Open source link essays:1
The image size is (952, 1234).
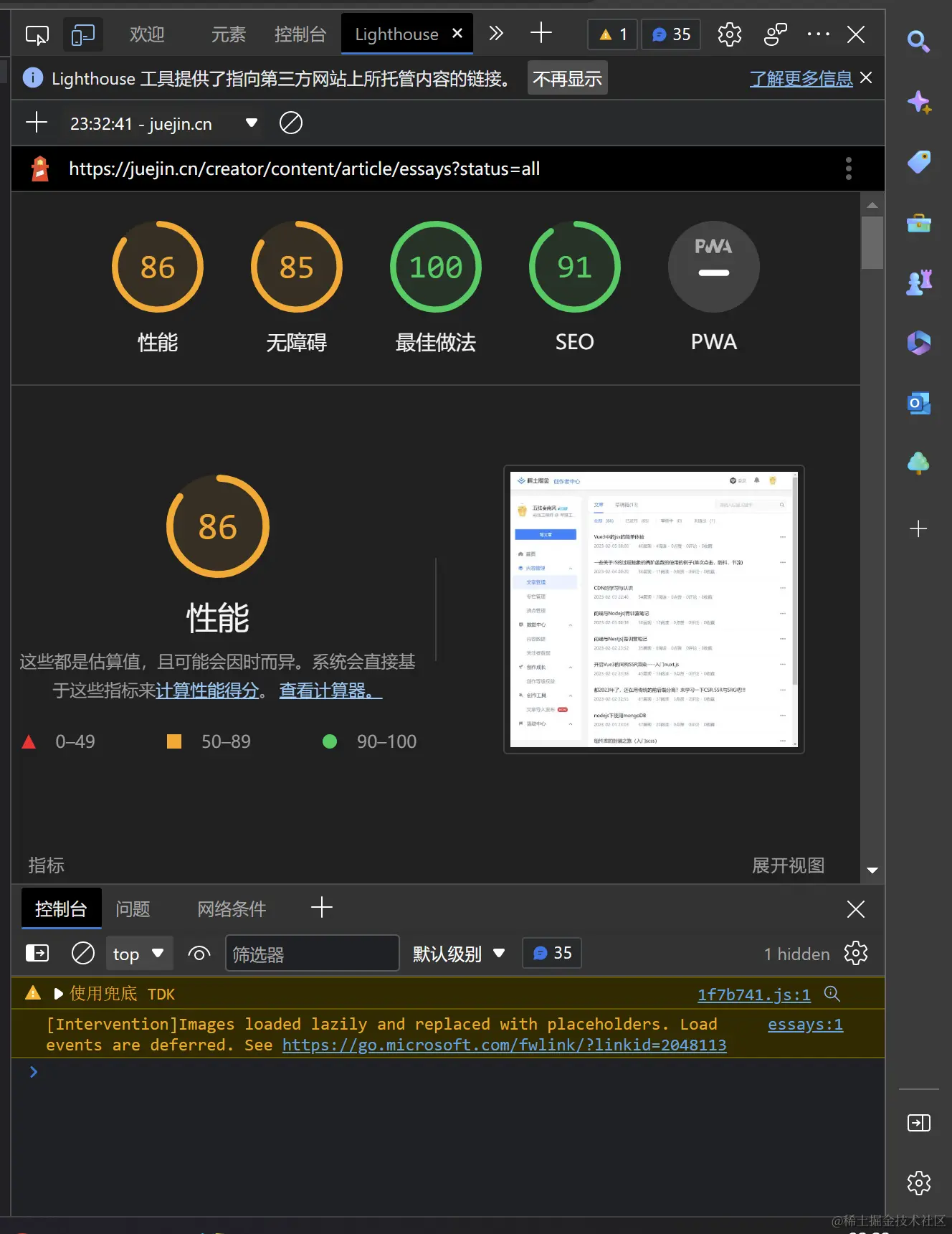pos(806,1025)
